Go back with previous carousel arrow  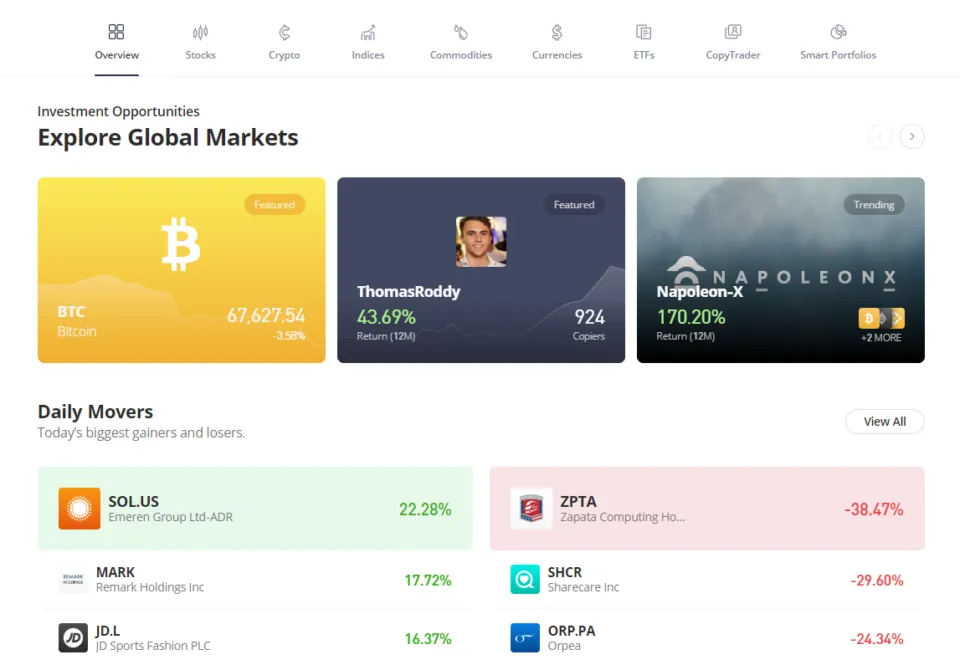point(880,136)
